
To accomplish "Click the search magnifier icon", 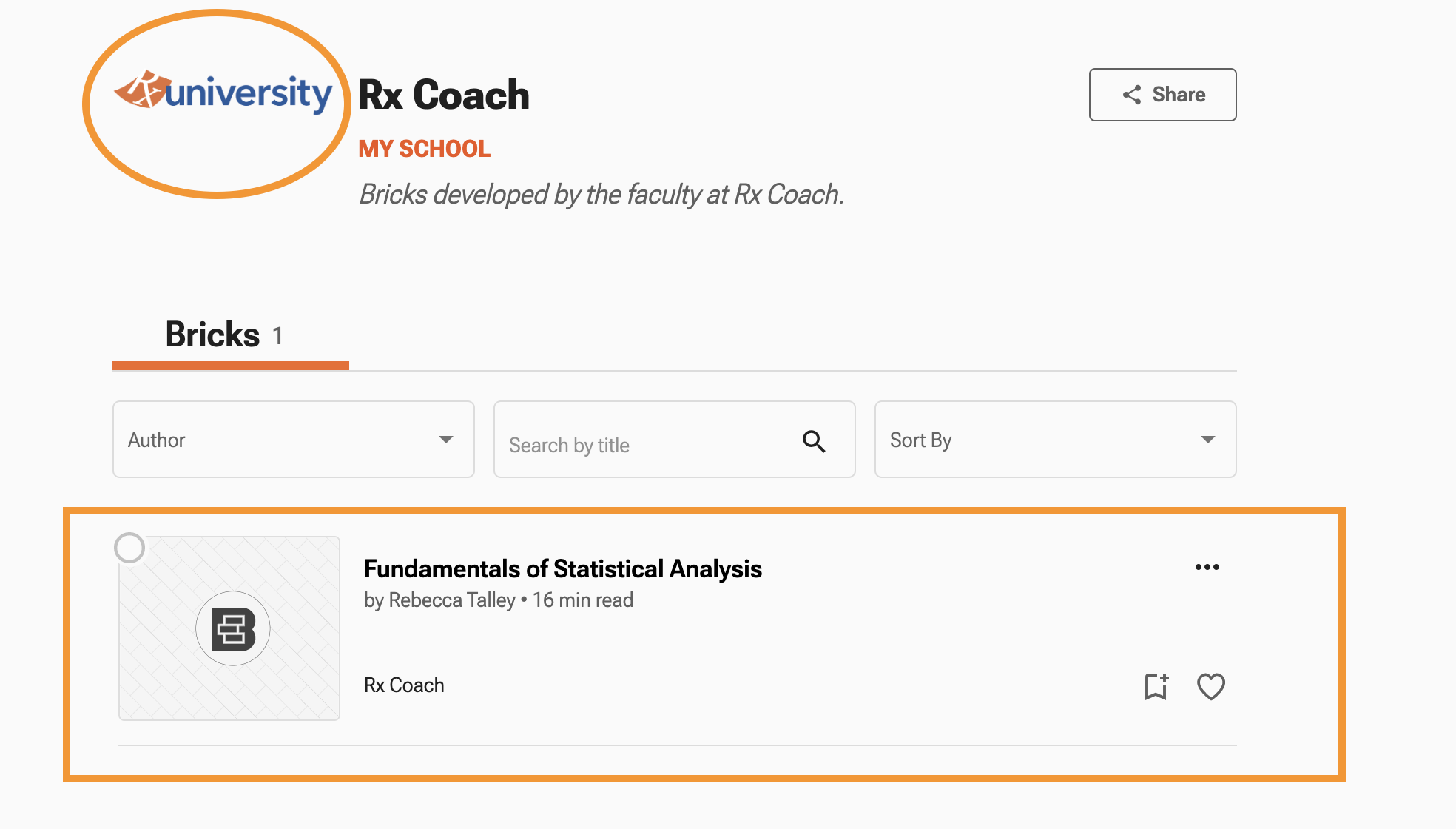I will pyautogui.click(x=814, y=441).
